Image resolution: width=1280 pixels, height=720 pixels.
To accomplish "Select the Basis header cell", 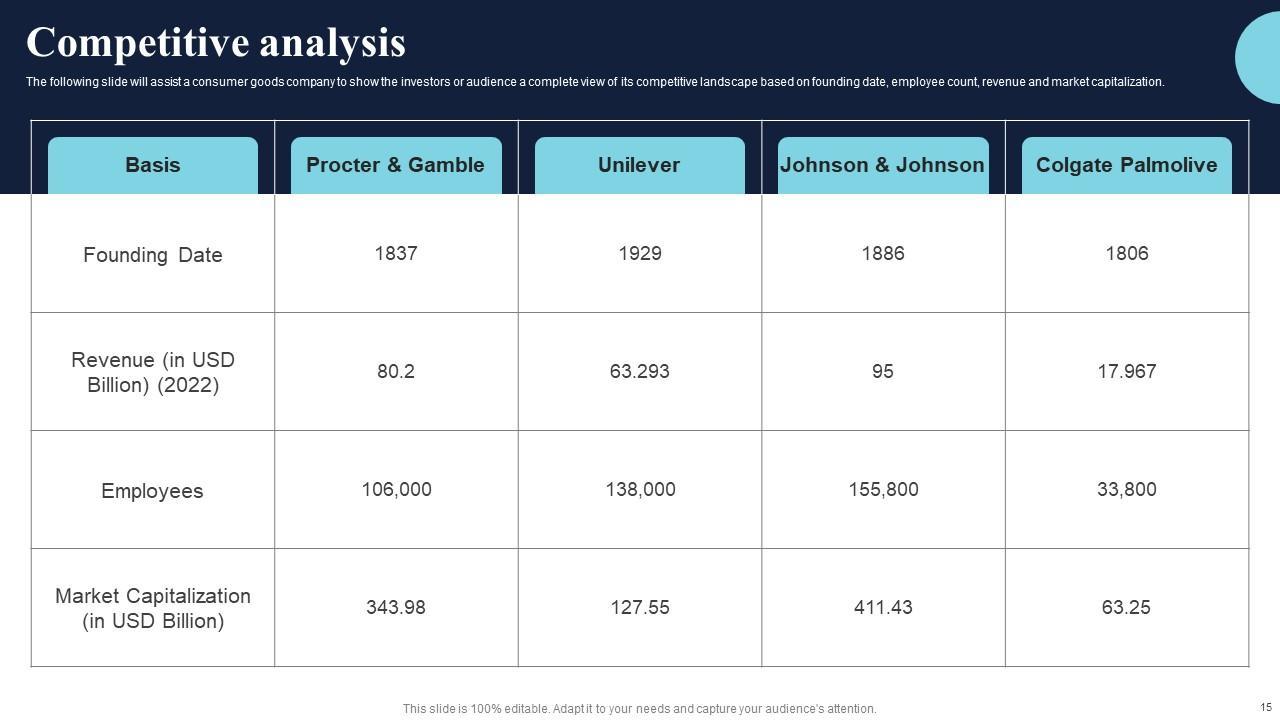I will (153, 165).
